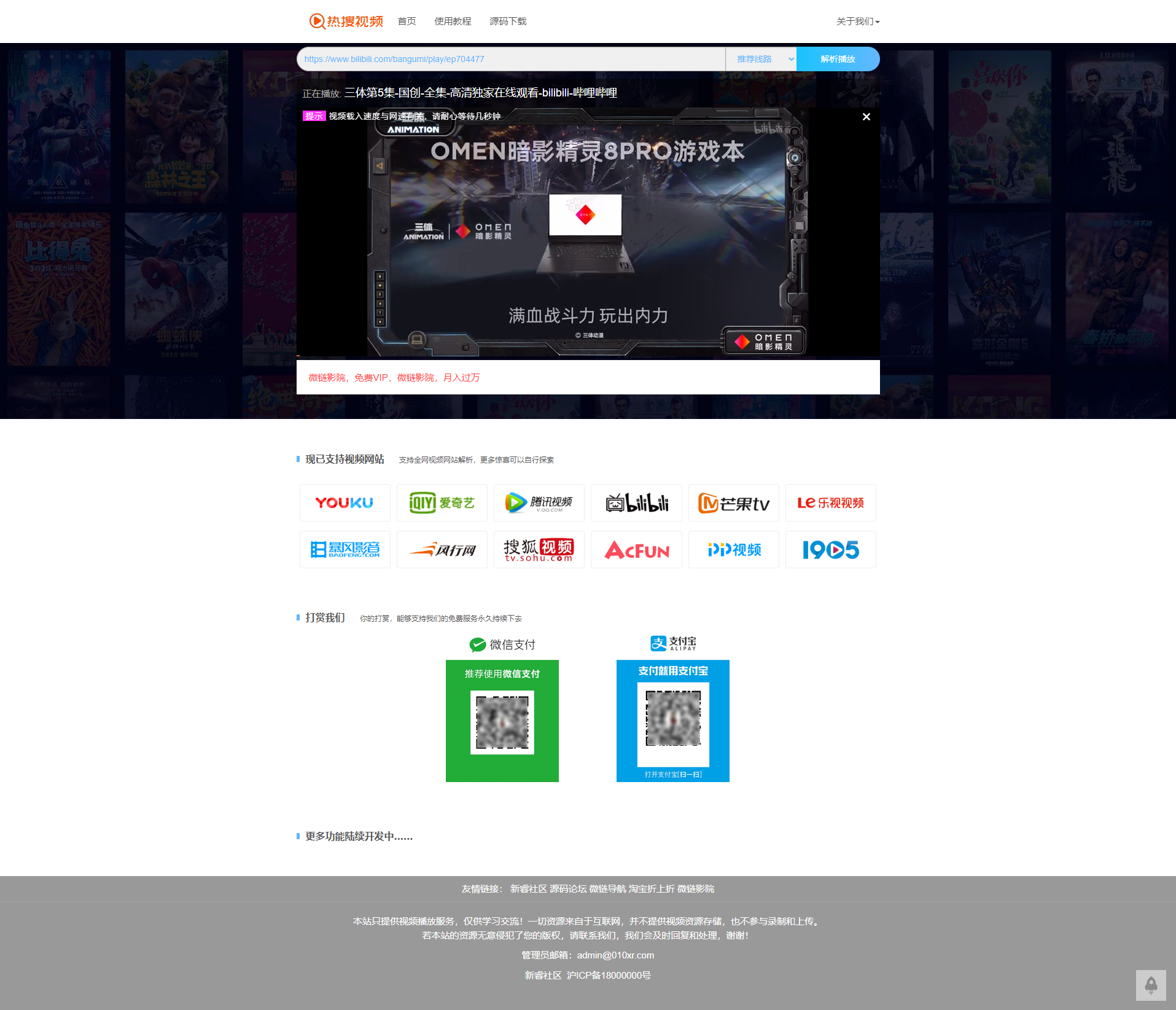Select the AcFun logo
This screenshot has width=1176, height=1010.
click(636, 549)
